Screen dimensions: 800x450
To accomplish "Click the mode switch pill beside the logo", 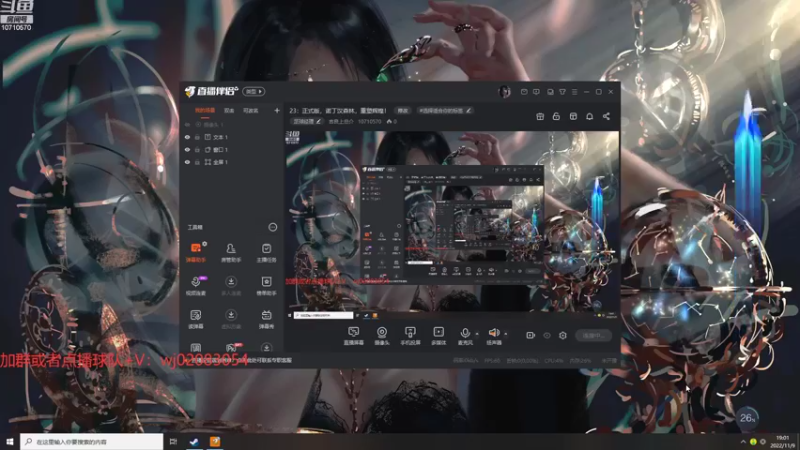I will pos(254,92).
